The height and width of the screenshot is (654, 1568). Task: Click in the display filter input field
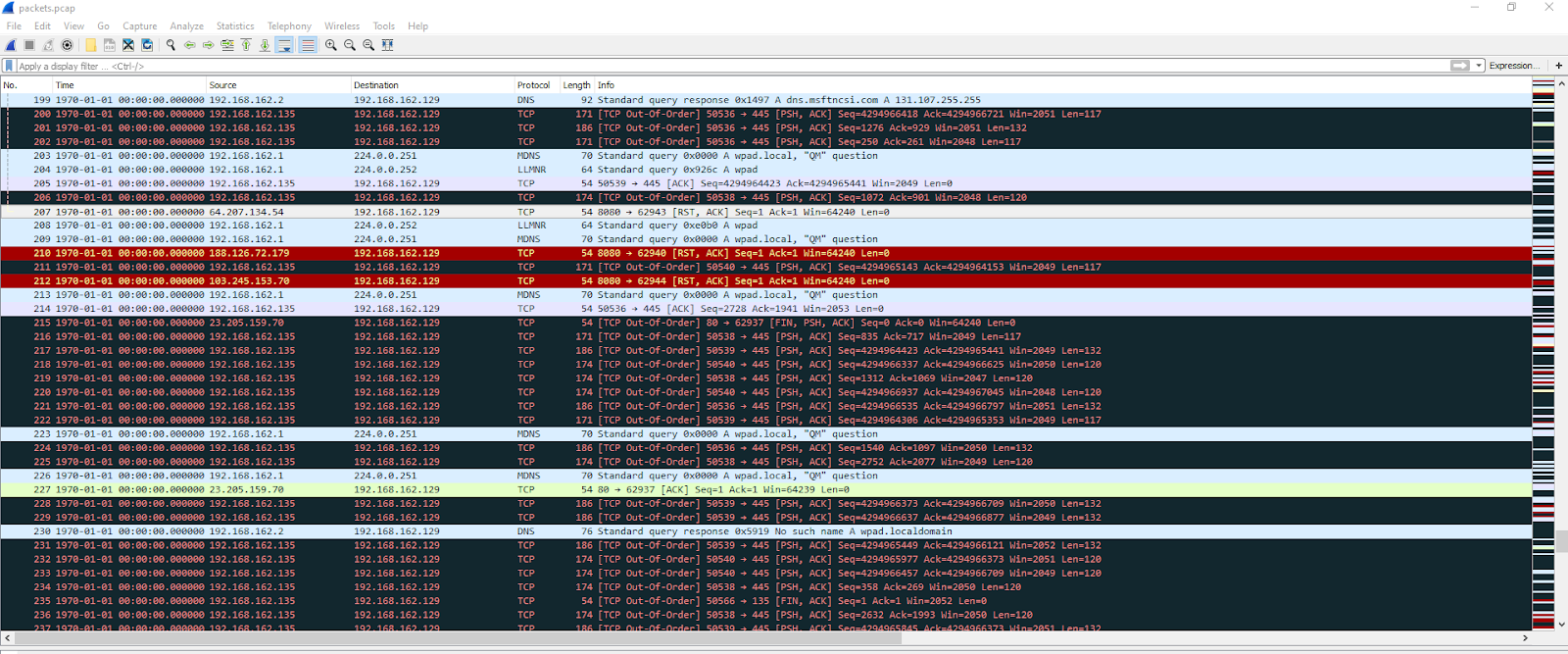pos(730,66)
